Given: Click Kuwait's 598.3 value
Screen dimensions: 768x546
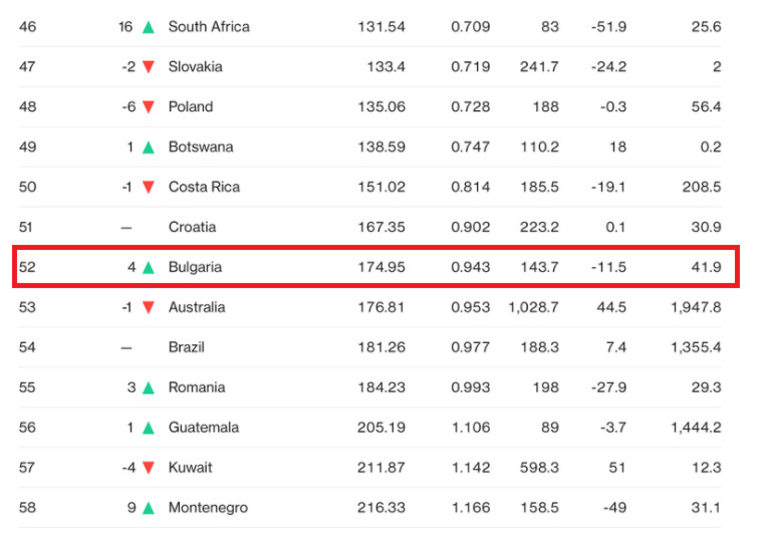Looking at the screenshot, I should (x=538, y=467).
